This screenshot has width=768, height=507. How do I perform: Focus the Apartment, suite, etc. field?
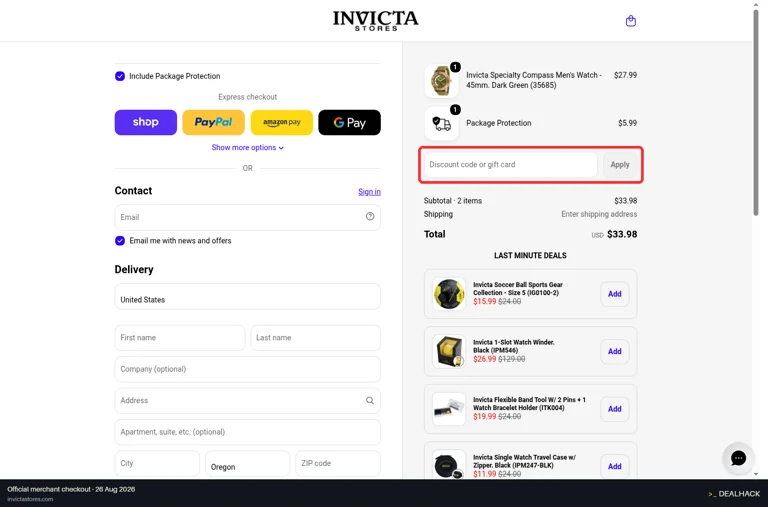[x=247, y=432]
